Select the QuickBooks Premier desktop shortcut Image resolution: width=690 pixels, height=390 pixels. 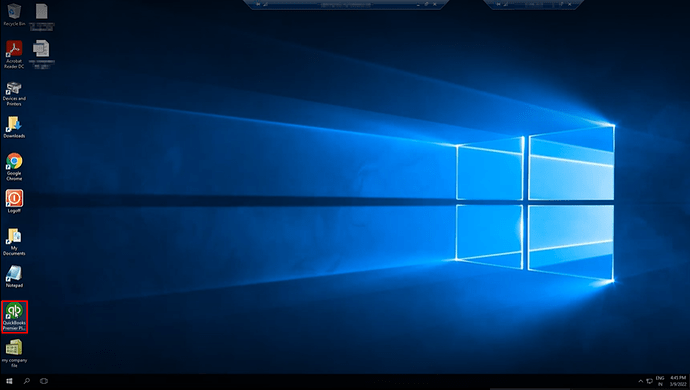15,316
